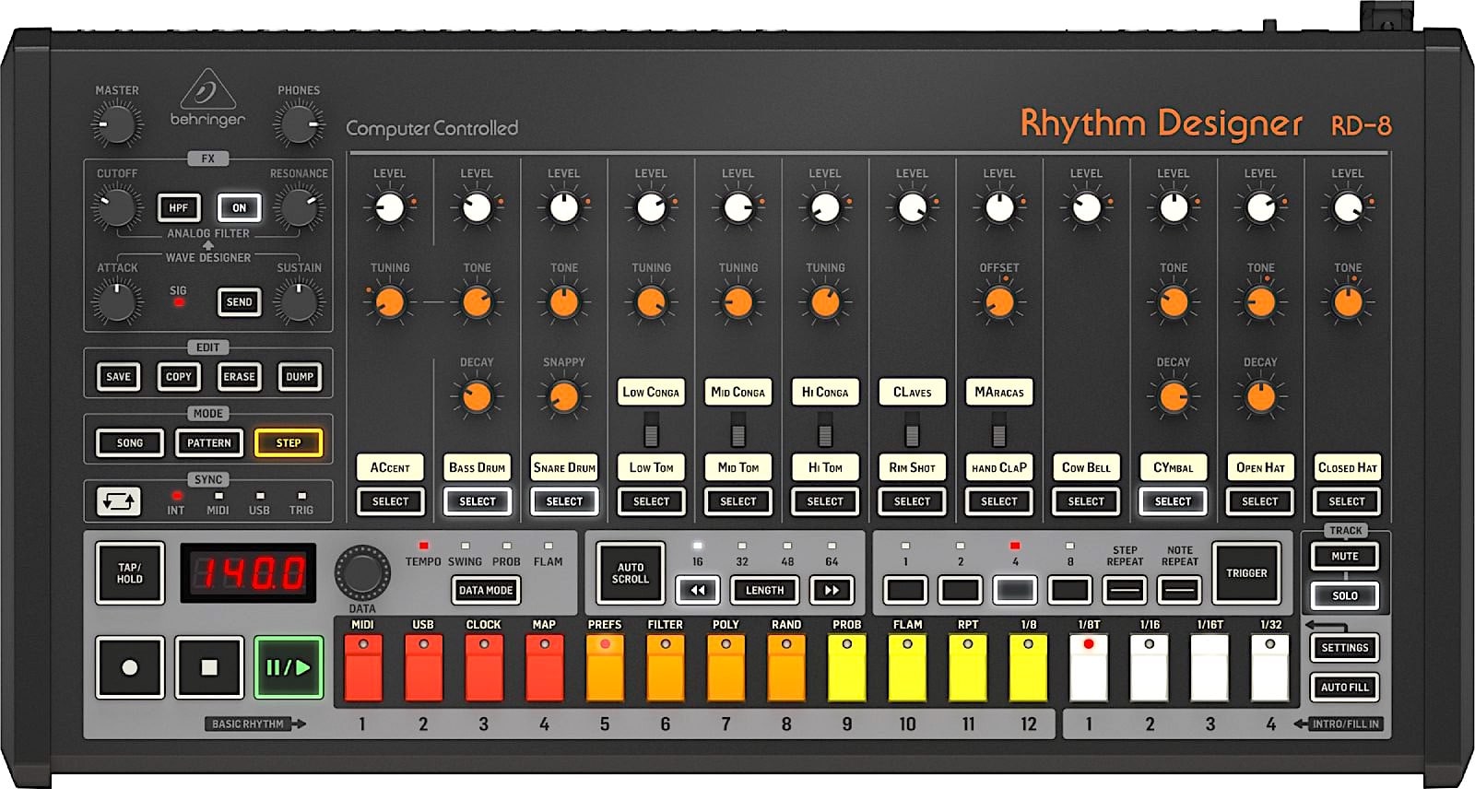The height and width of the screenshot is (812, 1475).
Task: Adjust the Wave Designer ATTACK knob
Action: (116, 301)
